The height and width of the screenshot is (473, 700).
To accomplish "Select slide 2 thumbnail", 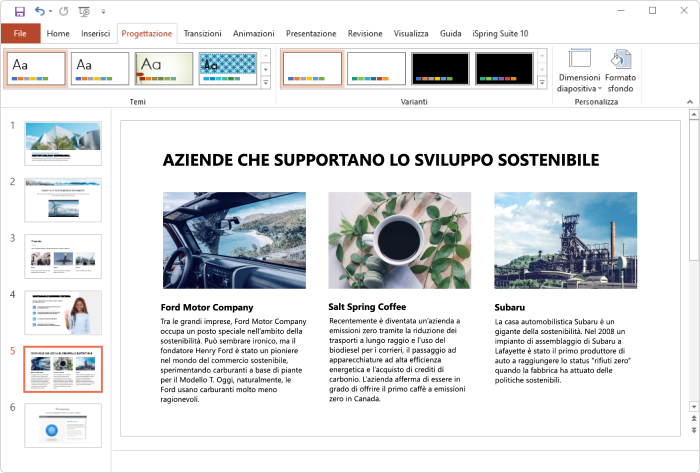I will pyautogui.click(x=63, y=200).
